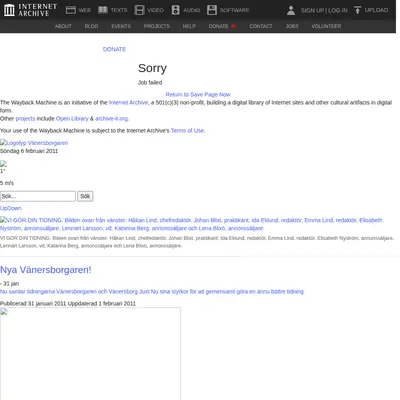Click the user profile icon

pyautogui.click(x=291, y=10)
